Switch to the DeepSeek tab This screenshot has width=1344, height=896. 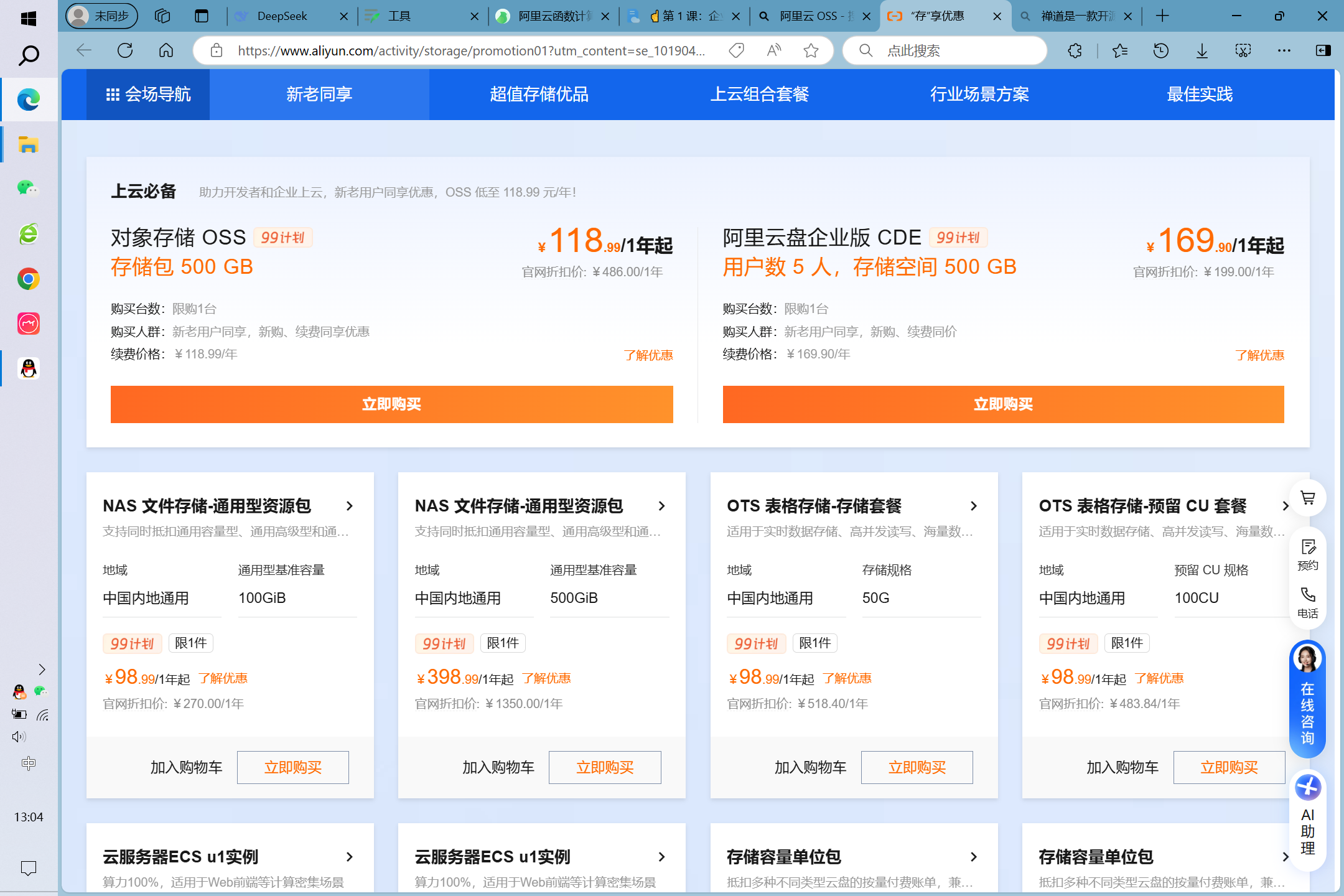click(x=291, y=16)
